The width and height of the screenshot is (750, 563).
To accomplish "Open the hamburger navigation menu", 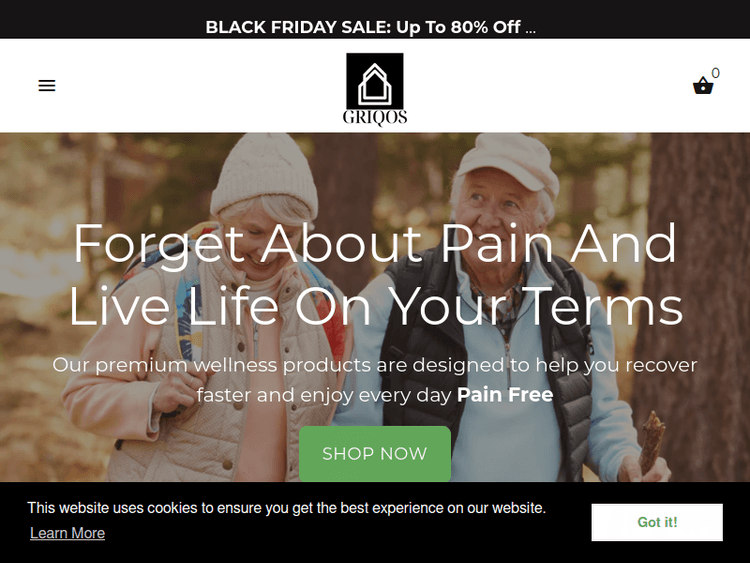I will [47, 86].
